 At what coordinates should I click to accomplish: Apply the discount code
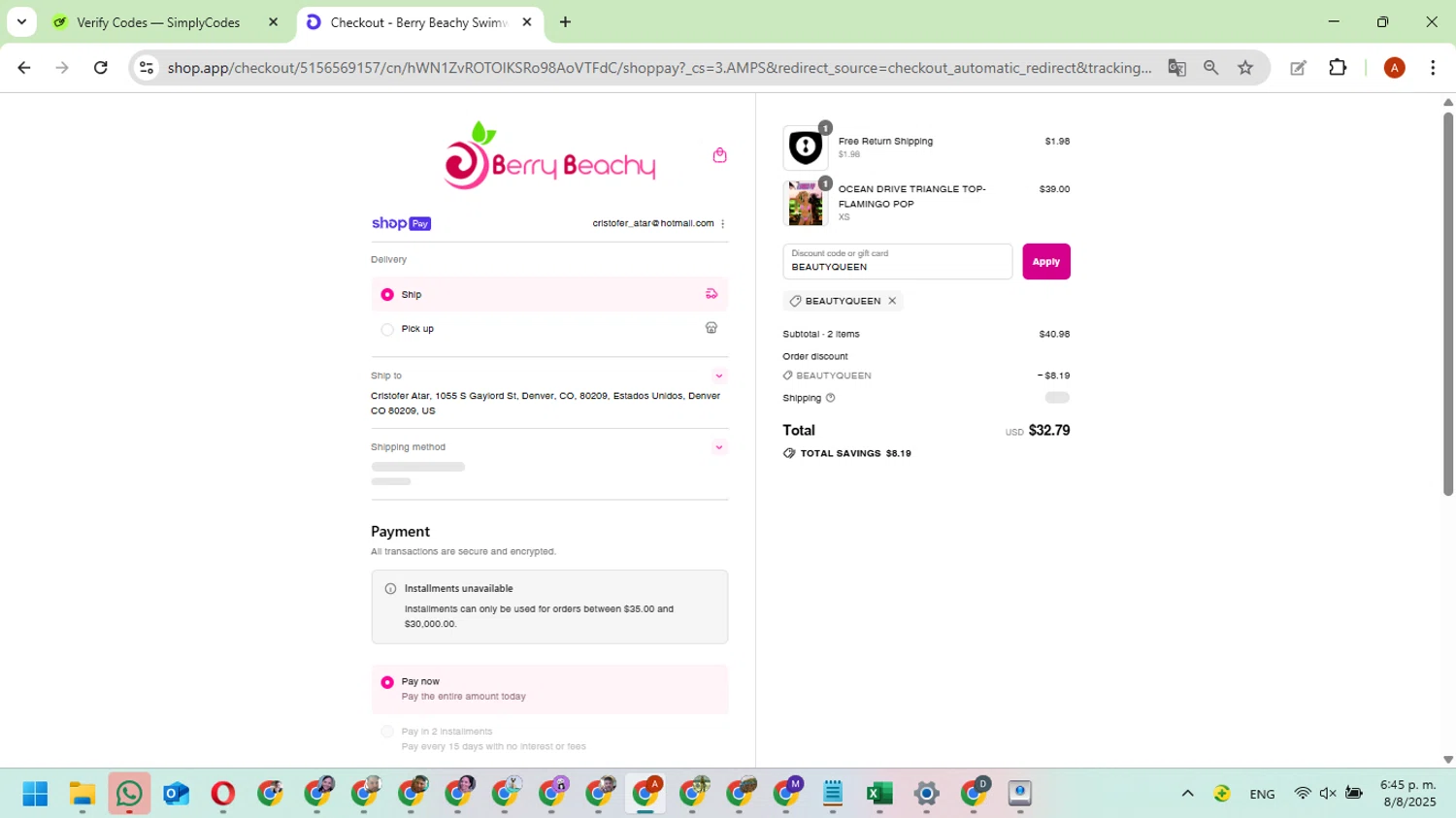tap(1046, 261)
